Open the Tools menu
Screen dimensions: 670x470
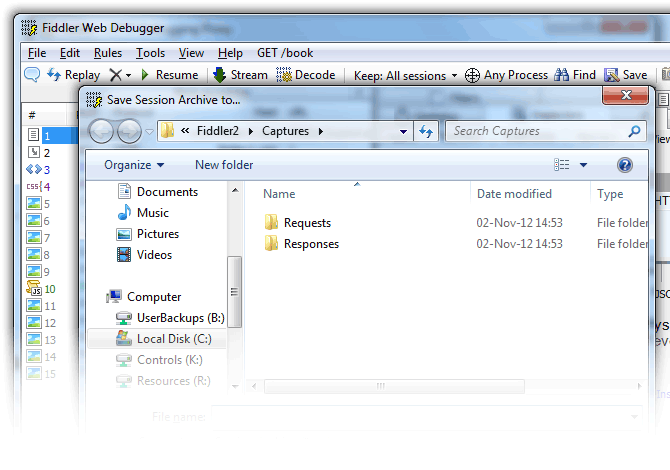click(150, 53)
